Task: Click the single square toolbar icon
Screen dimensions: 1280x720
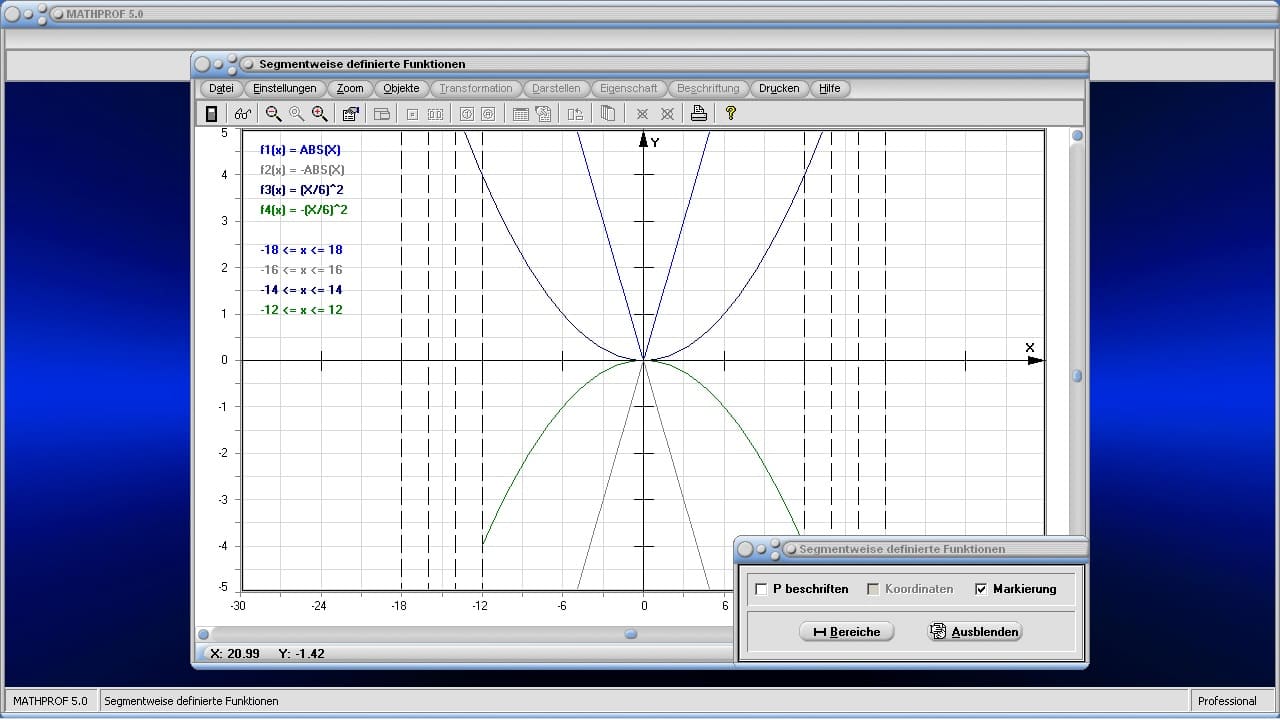Action: coord(412,114)
